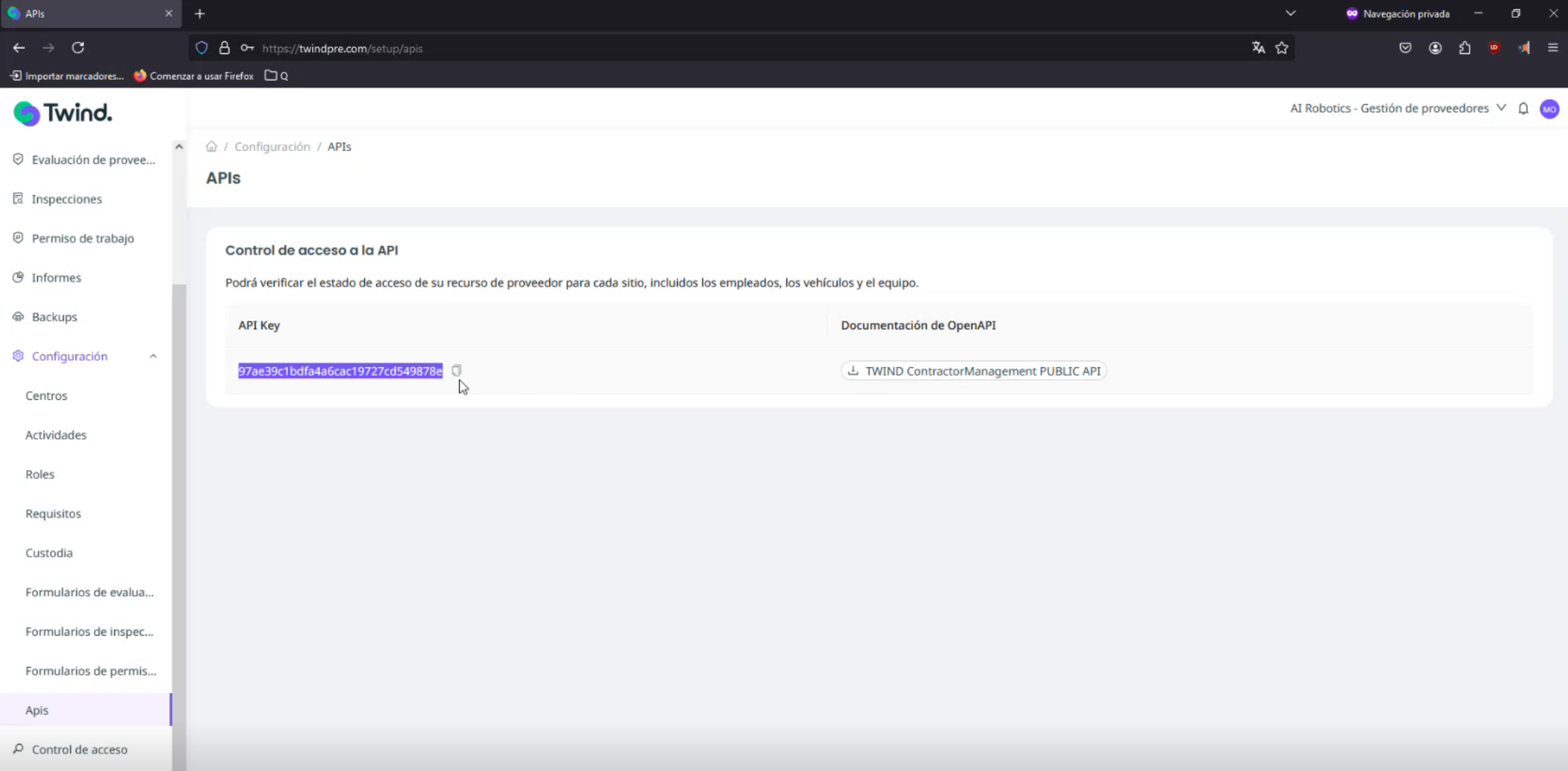
Task: Reload the current page
Action: pos(78,48)
